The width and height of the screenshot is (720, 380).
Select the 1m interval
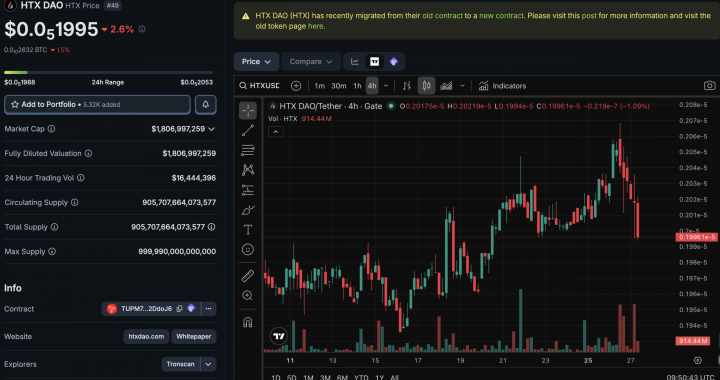pyautogui.click(x=320, y=86)
